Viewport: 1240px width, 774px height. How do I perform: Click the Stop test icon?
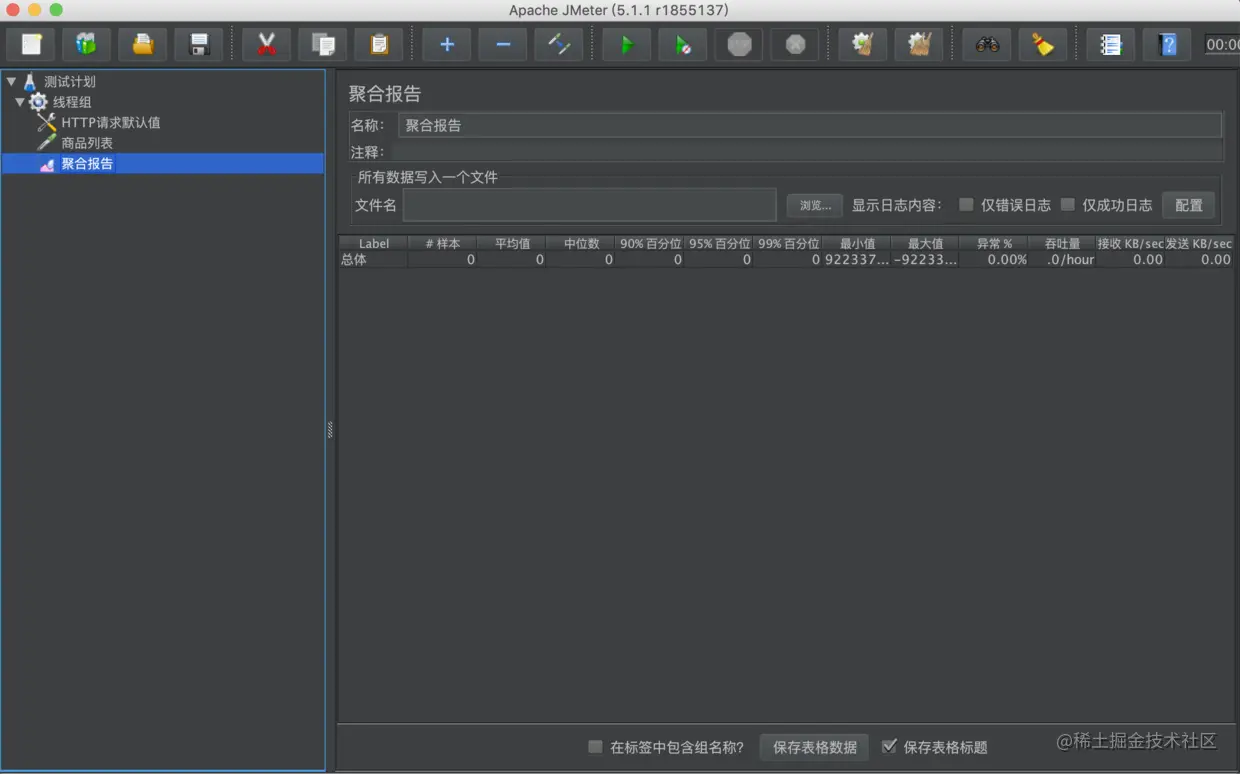tap(739, 45)
